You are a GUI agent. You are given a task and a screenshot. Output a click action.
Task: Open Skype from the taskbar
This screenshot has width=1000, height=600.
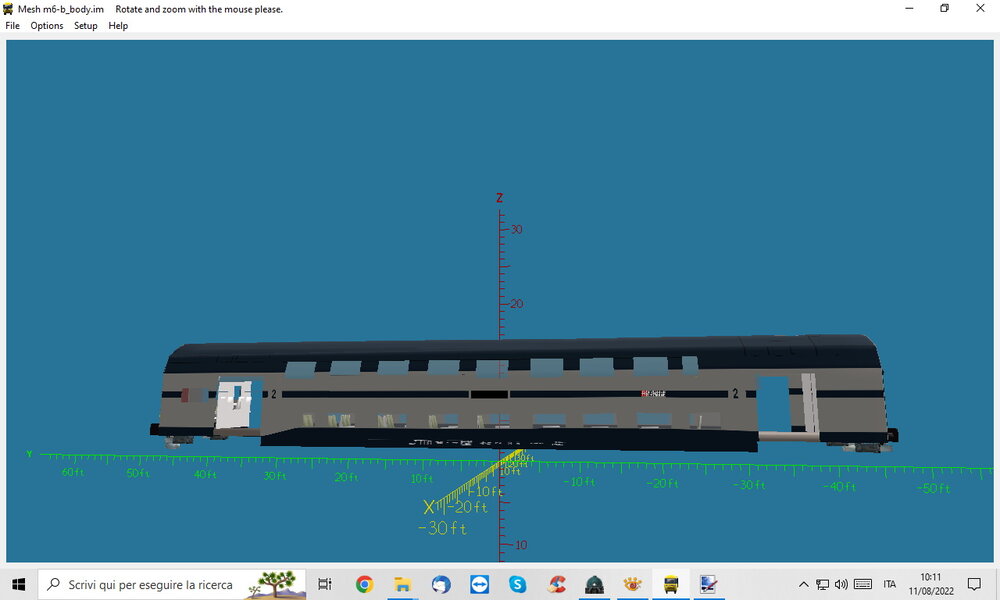coord(517,584)
